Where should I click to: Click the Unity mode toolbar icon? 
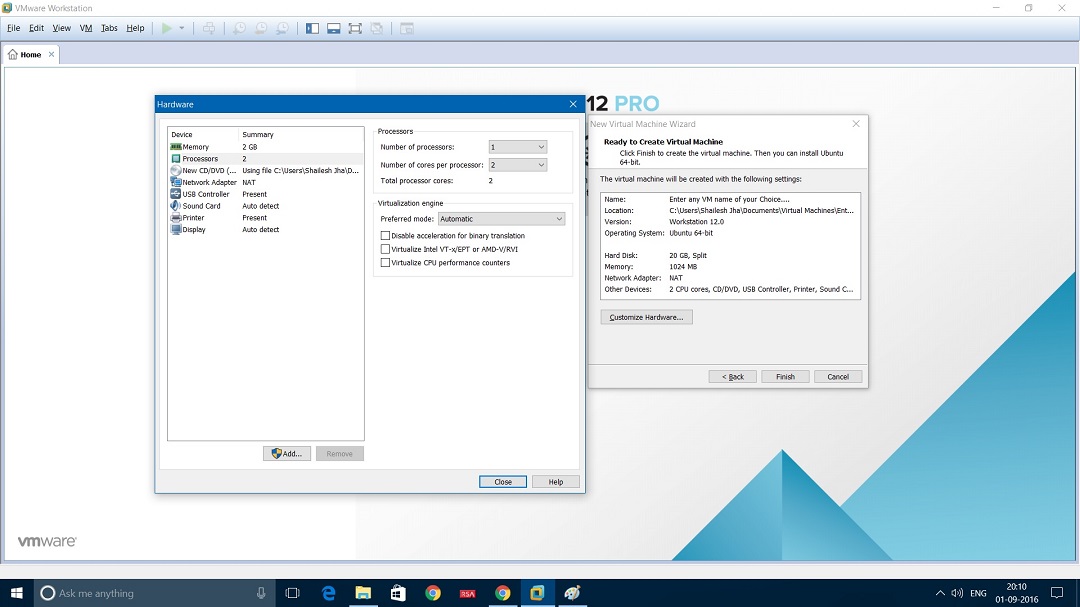pos(377,28)
